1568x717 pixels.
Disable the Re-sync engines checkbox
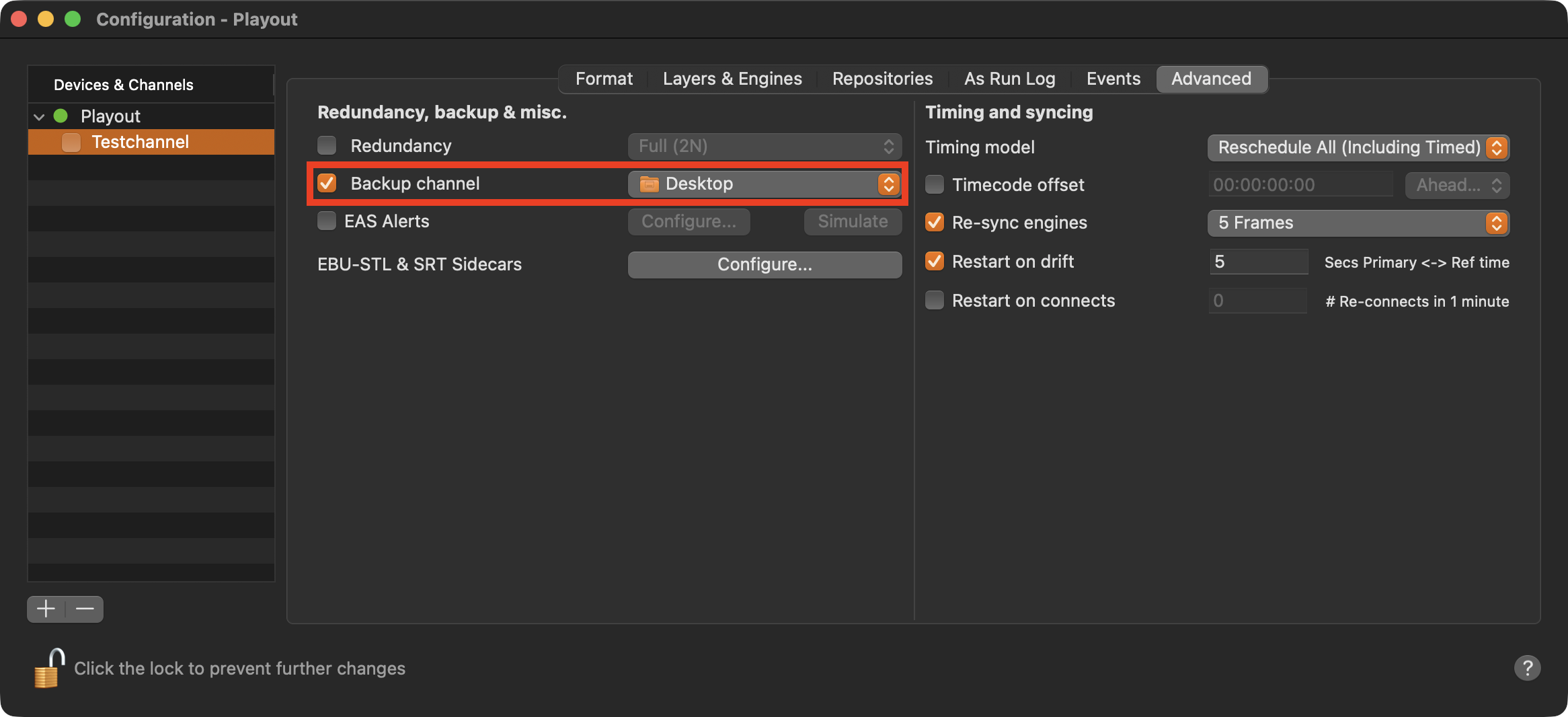[935, 222]
